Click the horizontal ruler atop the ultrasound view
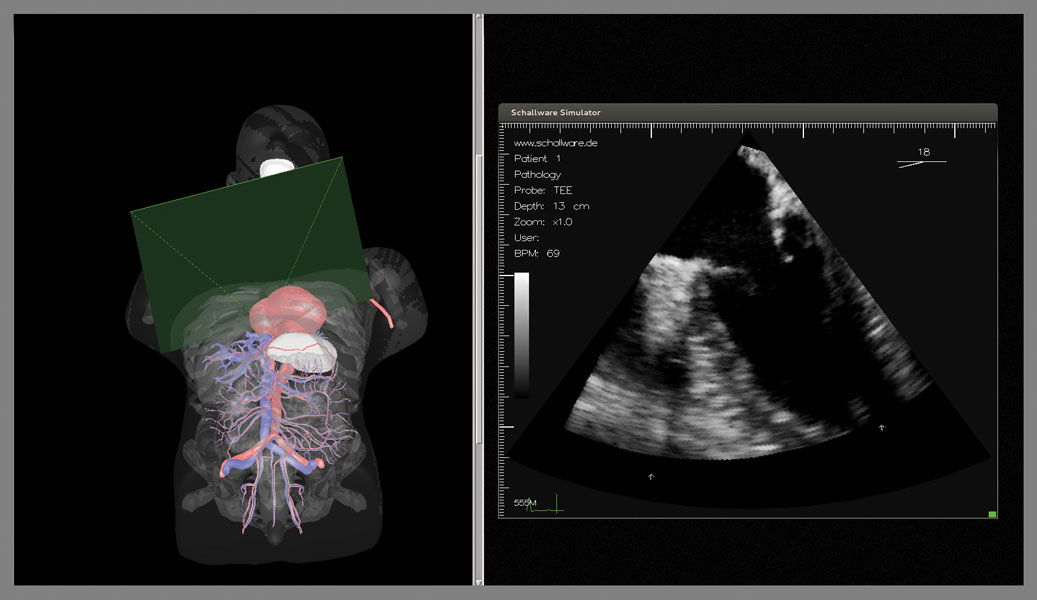The width and height of the screenshot is (1037, 600). (x=747, y=129)
